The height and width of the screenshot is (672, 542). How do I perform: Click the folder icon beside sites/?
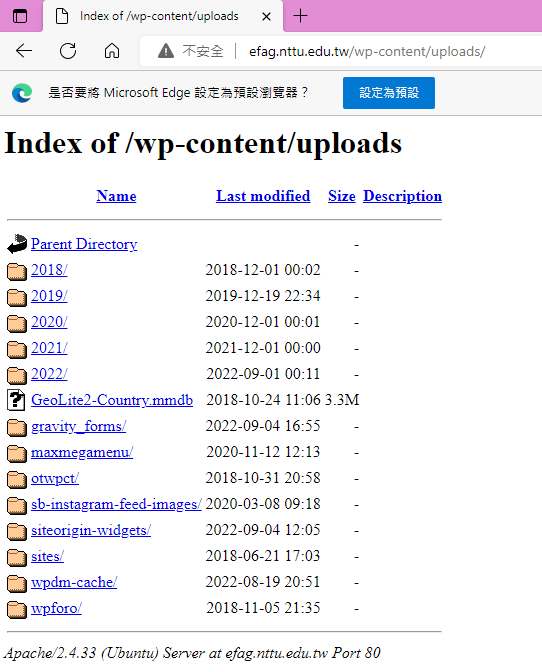[x=17, y=558]
